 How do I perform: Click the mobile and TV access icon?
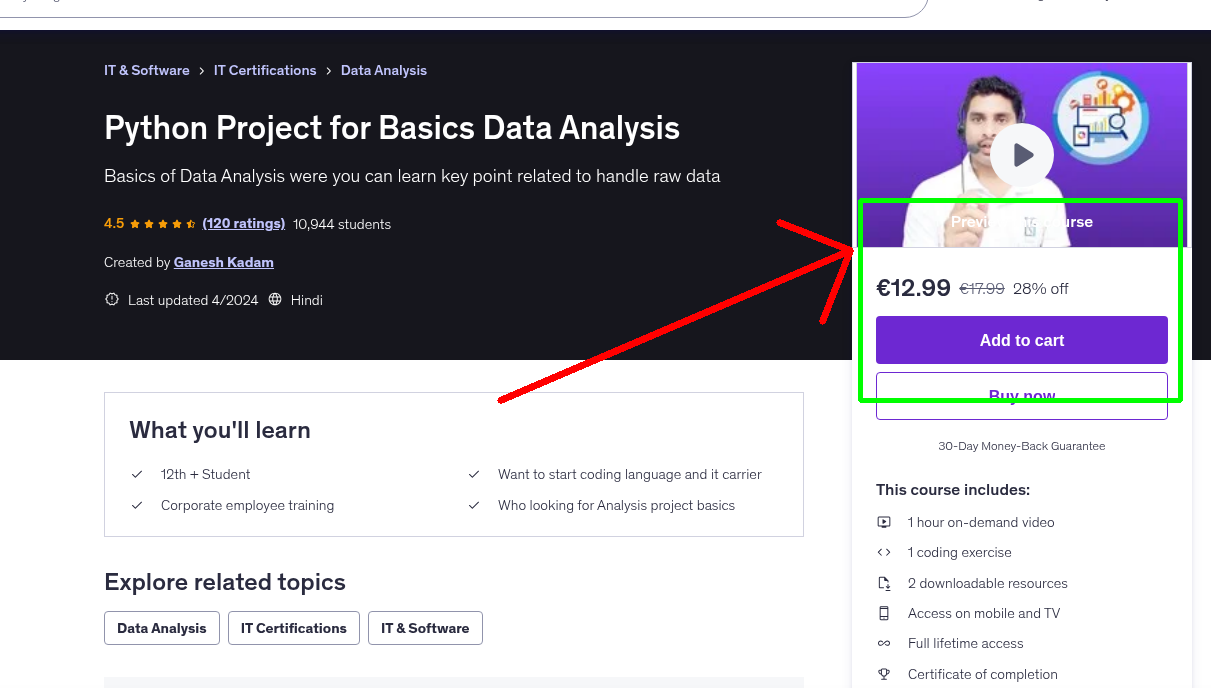884,613
